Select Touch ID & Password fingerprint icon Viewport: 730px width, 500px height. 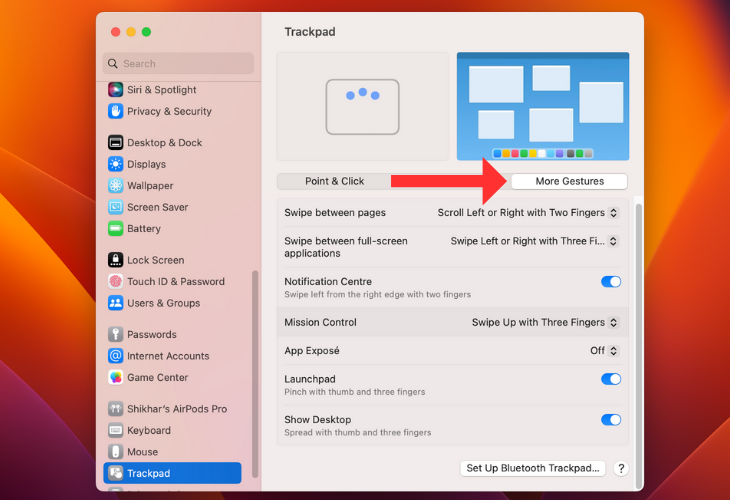pyautogui.click(x=116, y=282)
